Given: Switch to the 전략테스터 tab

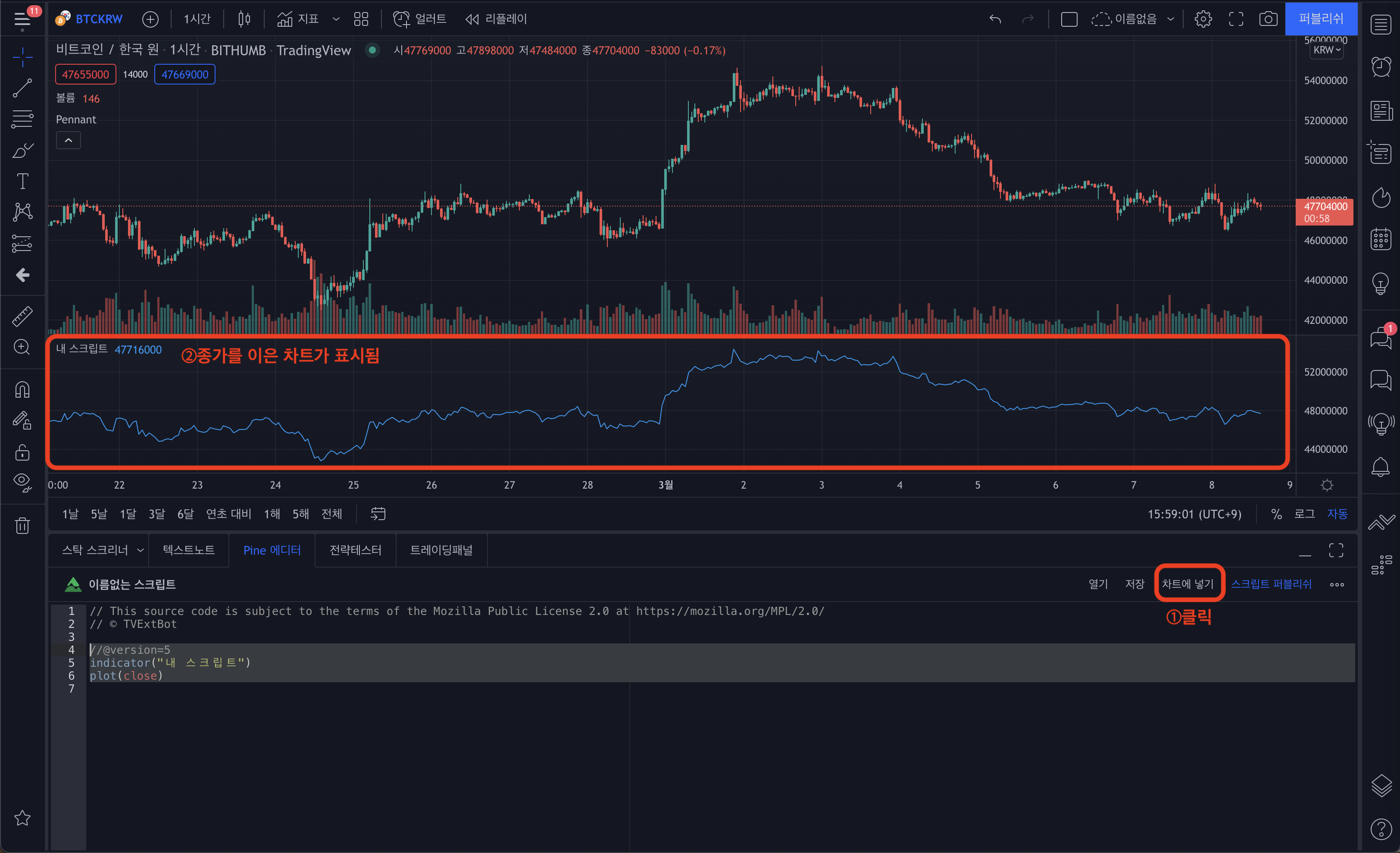Looking at the screenshot, I should coord(355,549).
